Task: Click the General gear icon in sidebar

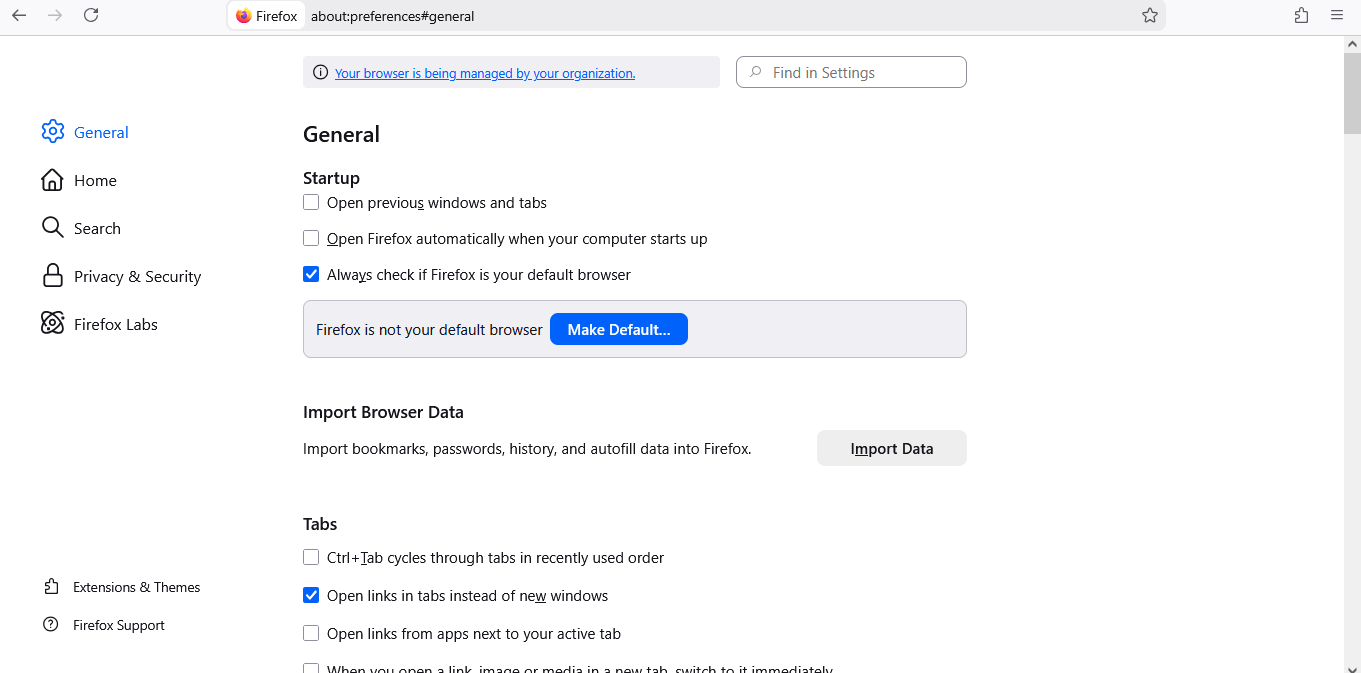Action: [x=52, y=132]
